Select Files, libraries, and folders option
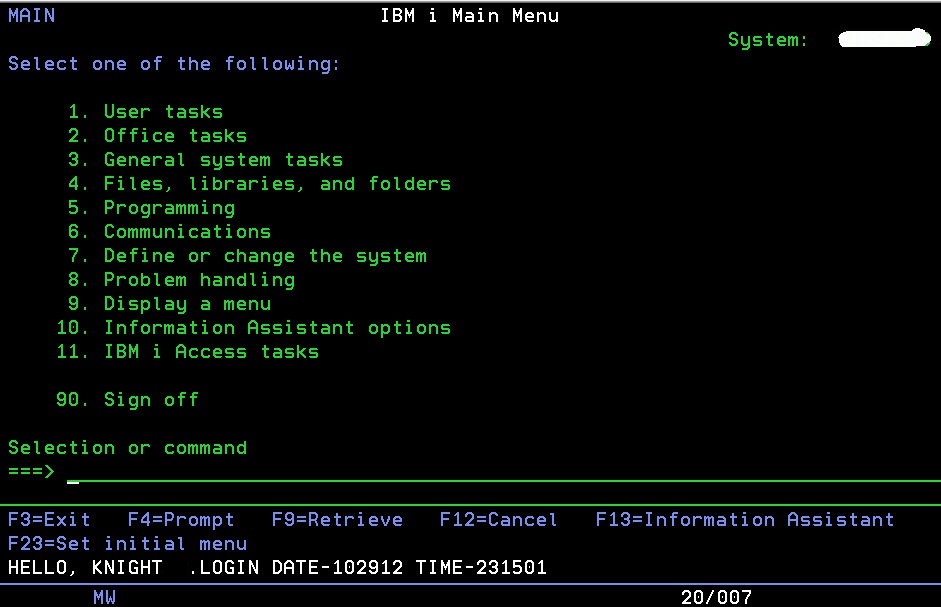Screen dimensions: 941x607 click(x=276, y=183)
